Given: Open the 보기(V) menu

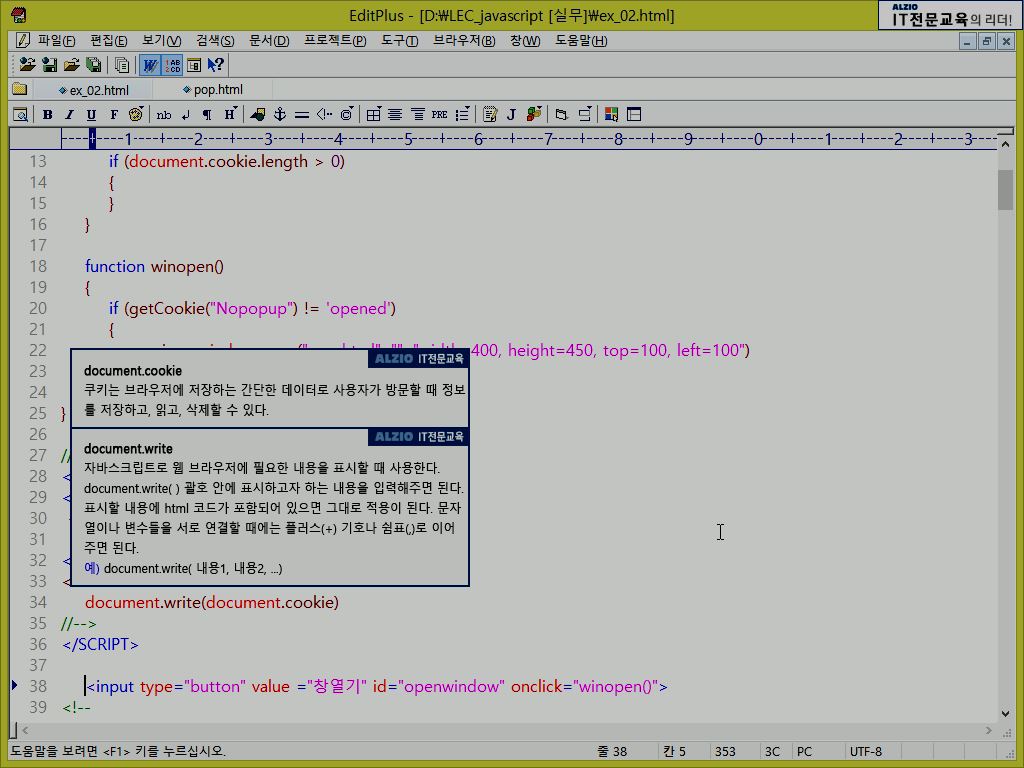Looking at the screenshot, I should pos(161,40).
